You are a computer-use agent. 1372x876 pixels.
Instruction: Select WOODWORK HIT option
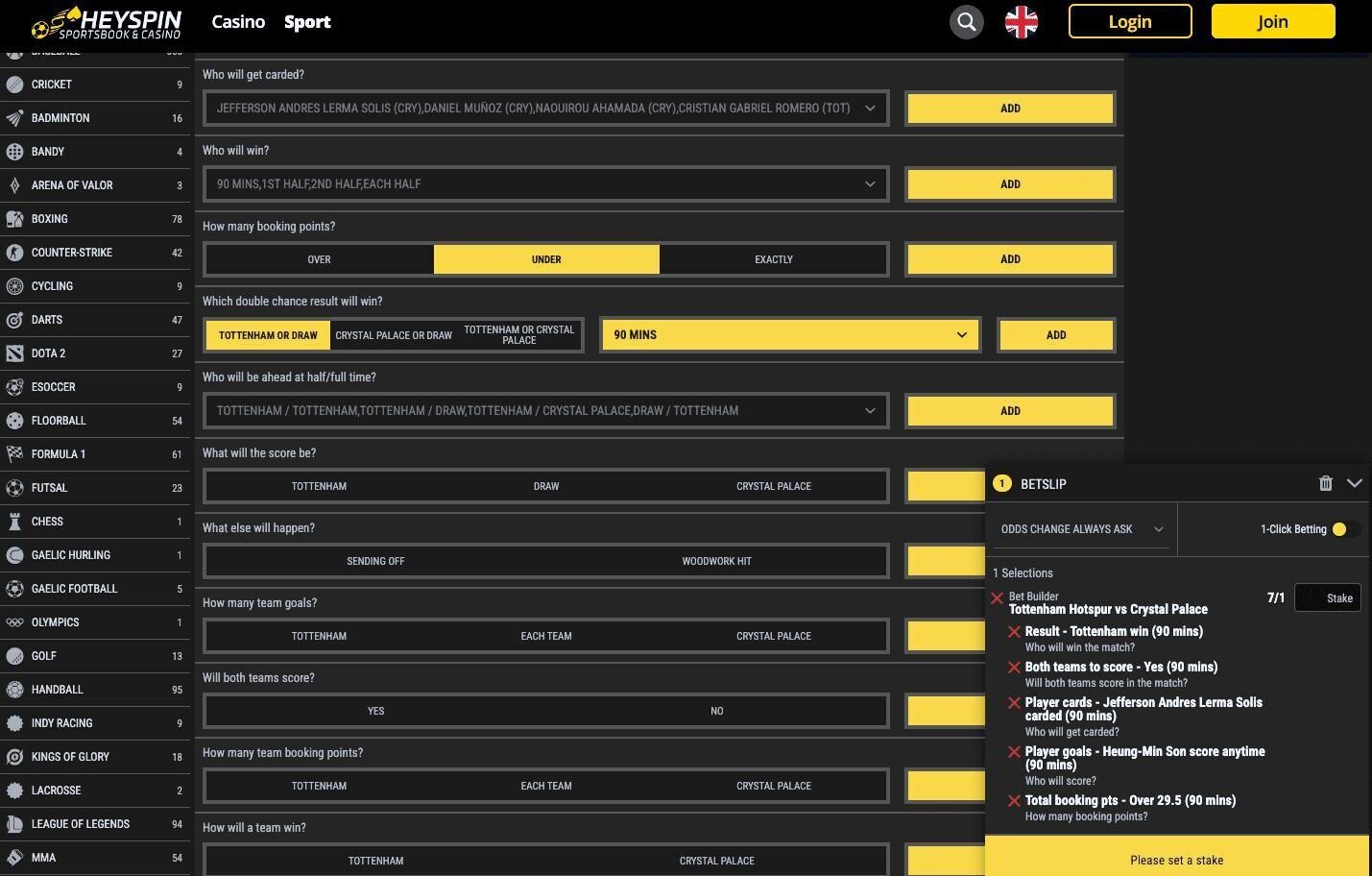(716, 561)
